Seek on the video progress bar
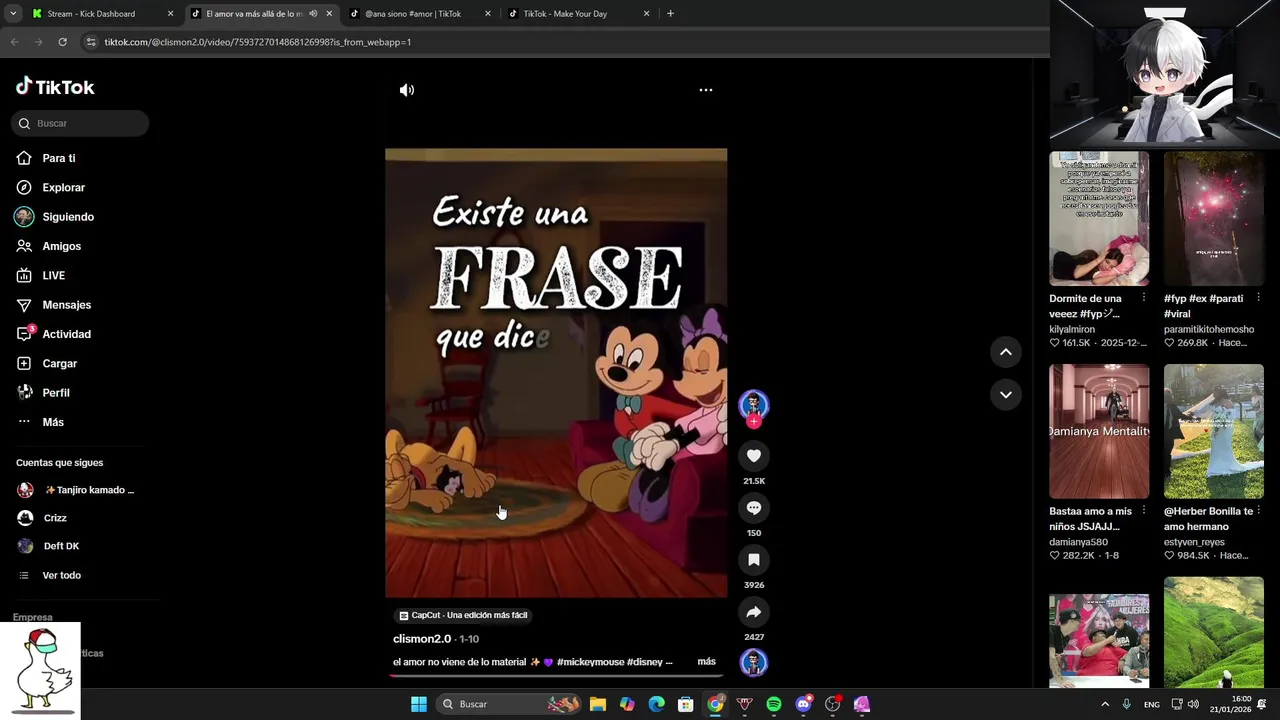 click(x=556, y=676)
